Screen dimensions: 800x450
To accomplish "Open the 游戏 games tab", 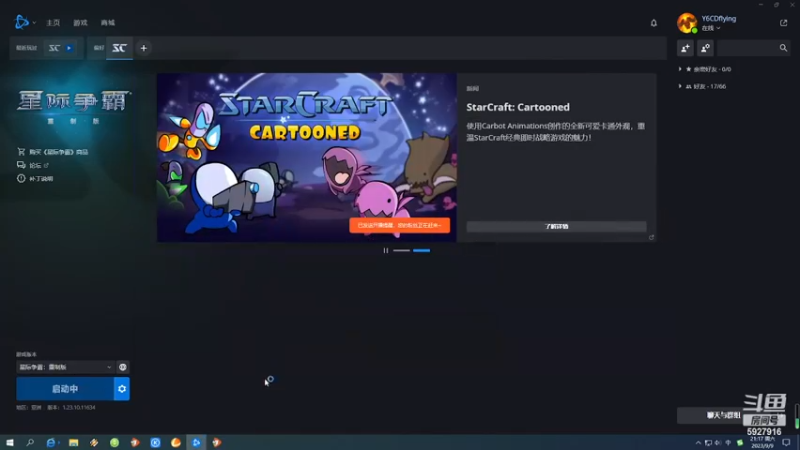I will [80, 22].
